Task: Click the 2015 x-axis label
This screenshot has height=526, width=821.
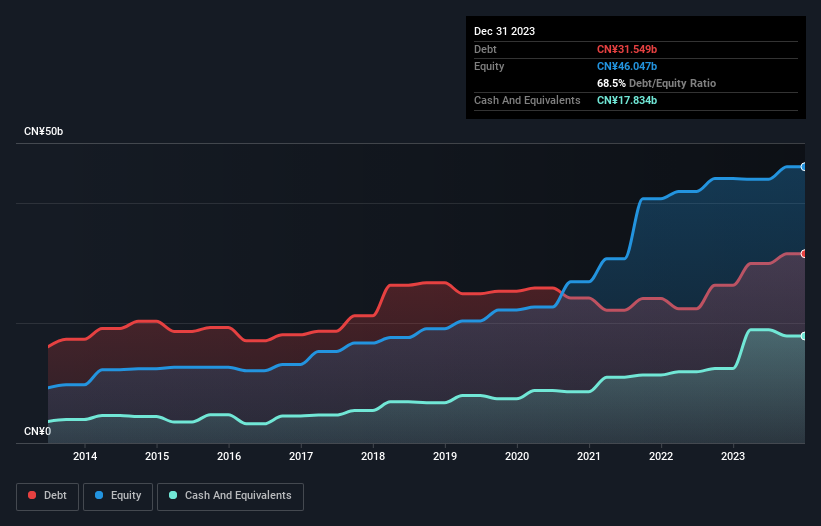Action: (157, 456)
